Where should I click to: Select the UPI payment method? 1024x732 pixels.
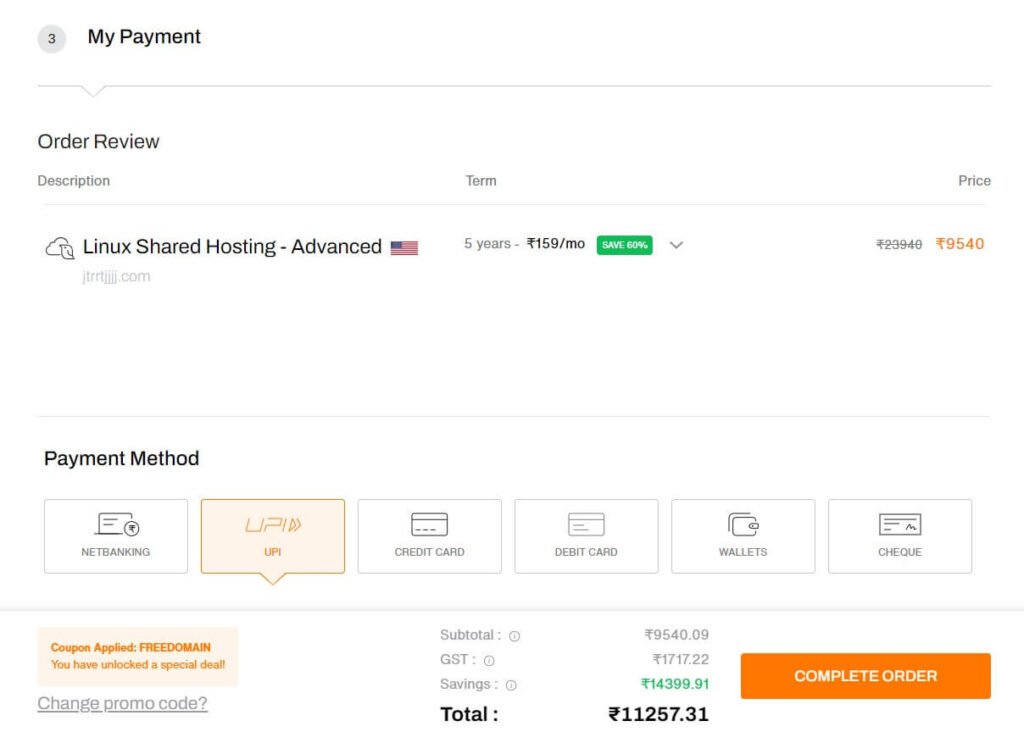pos(272,536)
